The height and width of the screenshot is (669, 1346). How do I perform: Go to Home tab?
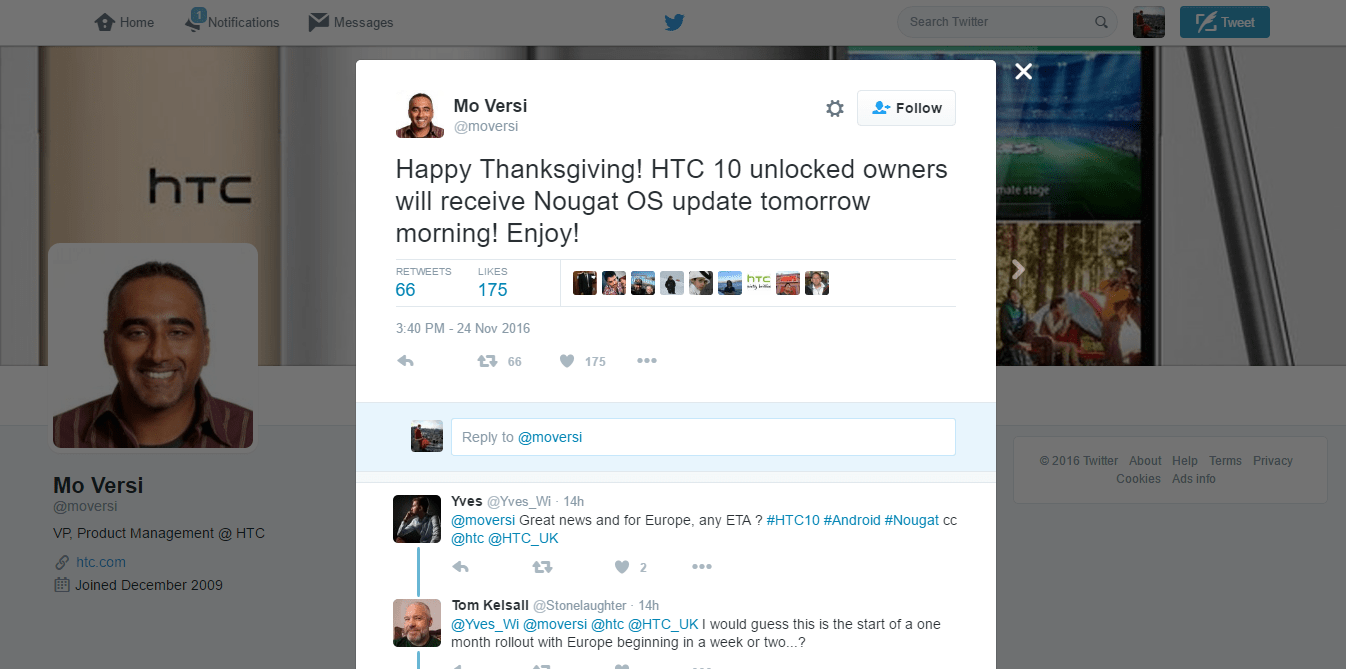tap(125, 22)
